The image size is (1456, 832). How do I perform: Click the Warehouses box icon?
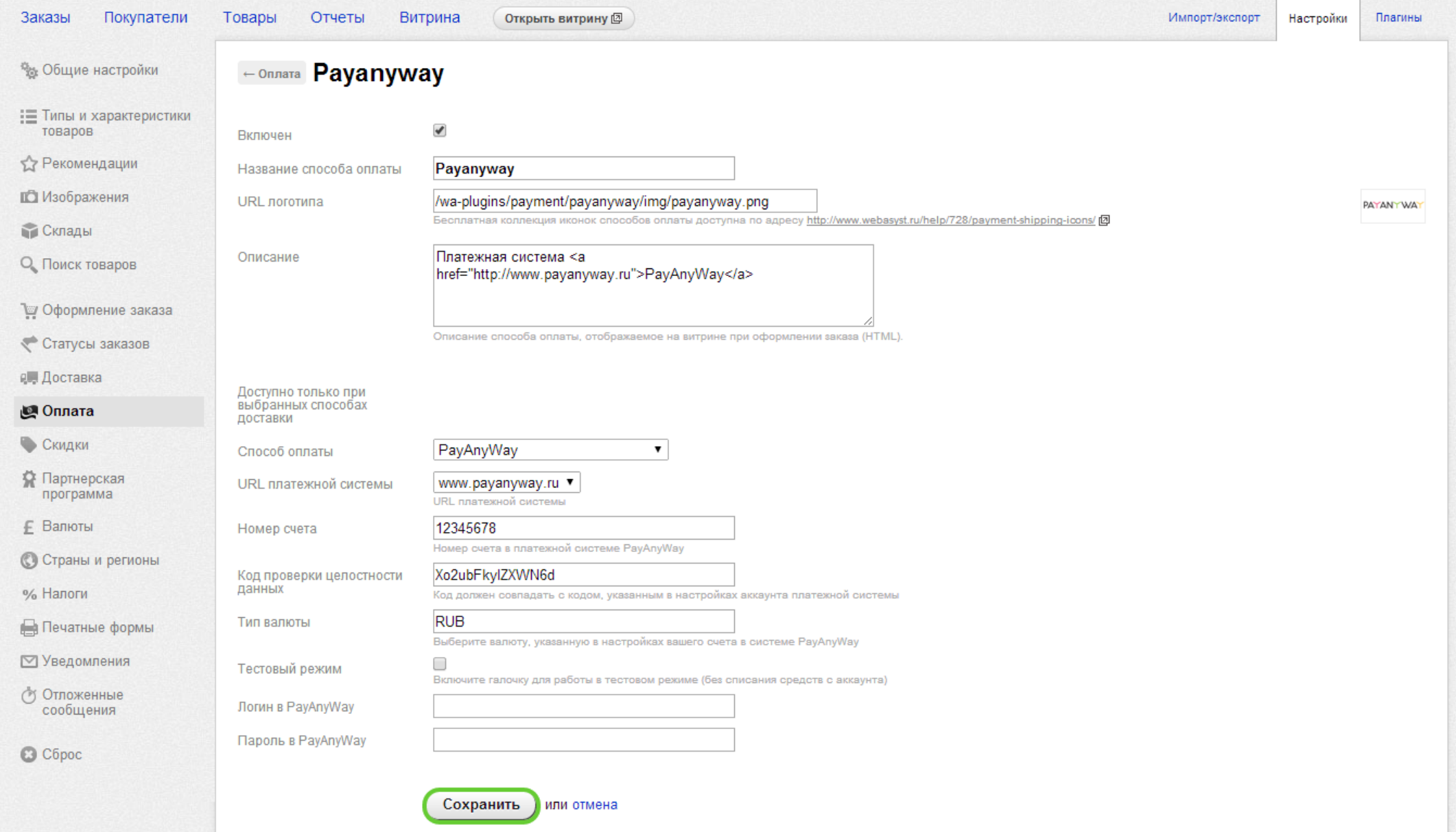29,231
